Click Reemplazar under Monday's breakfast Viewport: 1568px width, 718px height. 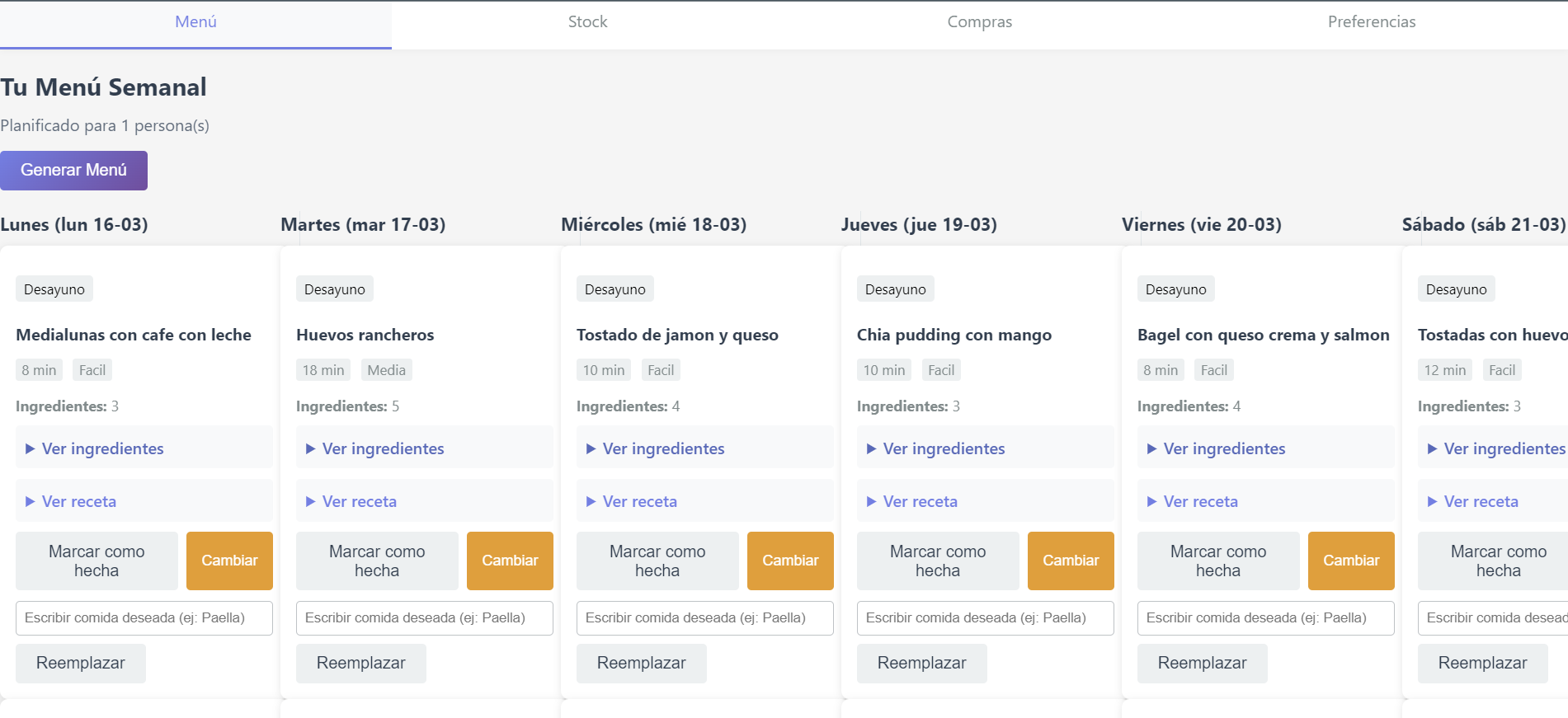80,663
